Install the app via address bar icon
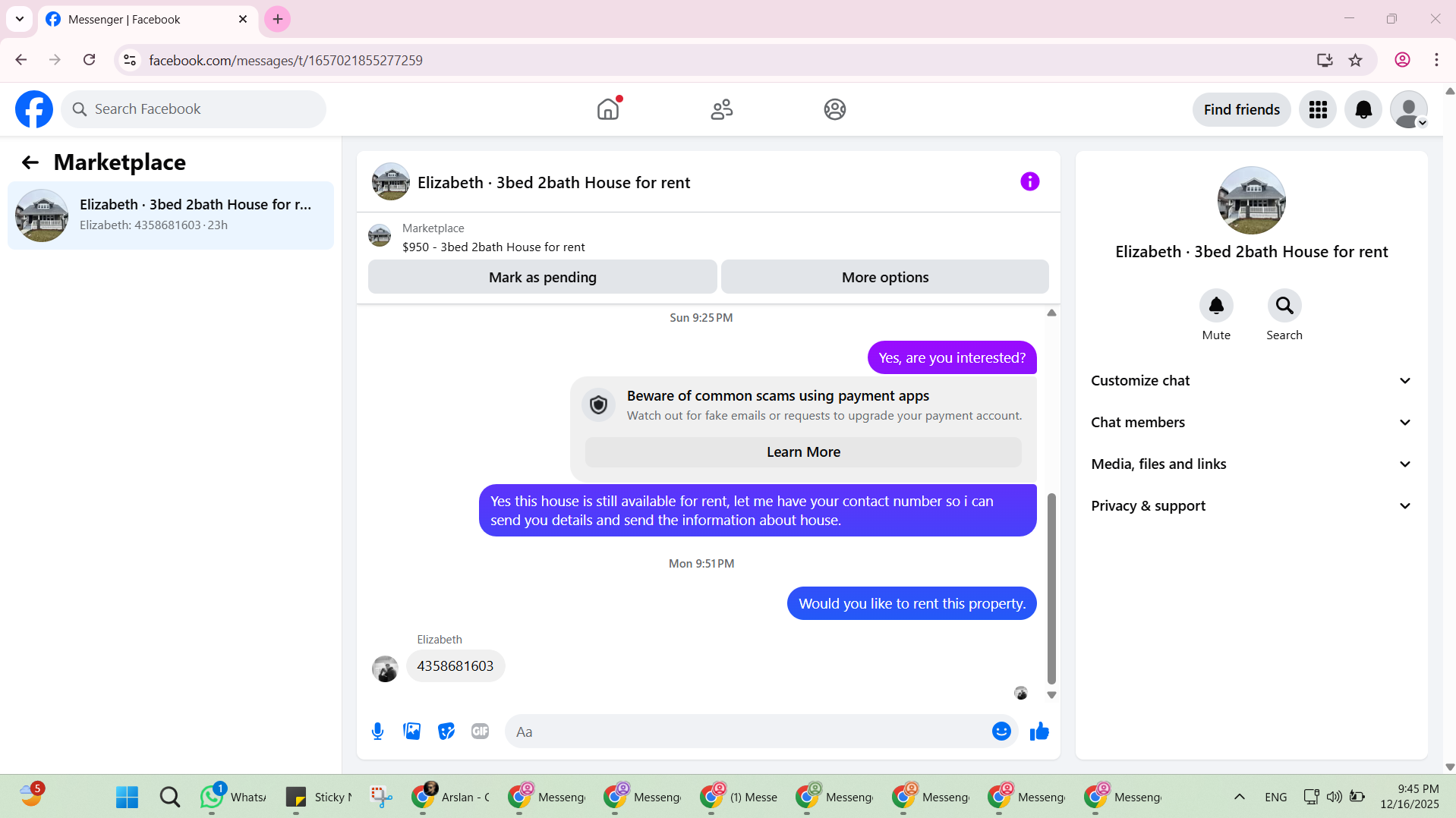The image size is (1456, 818). 1325,60
